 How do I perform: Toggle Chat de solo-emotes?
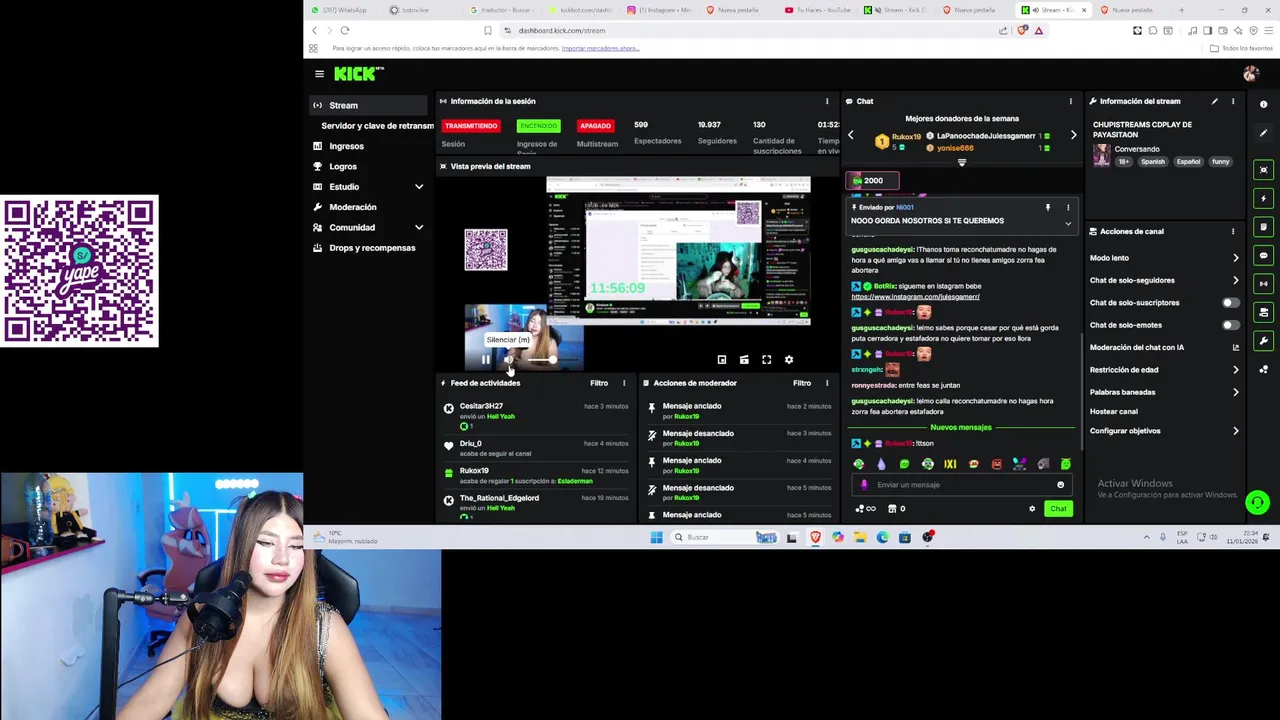(1230, 325)
